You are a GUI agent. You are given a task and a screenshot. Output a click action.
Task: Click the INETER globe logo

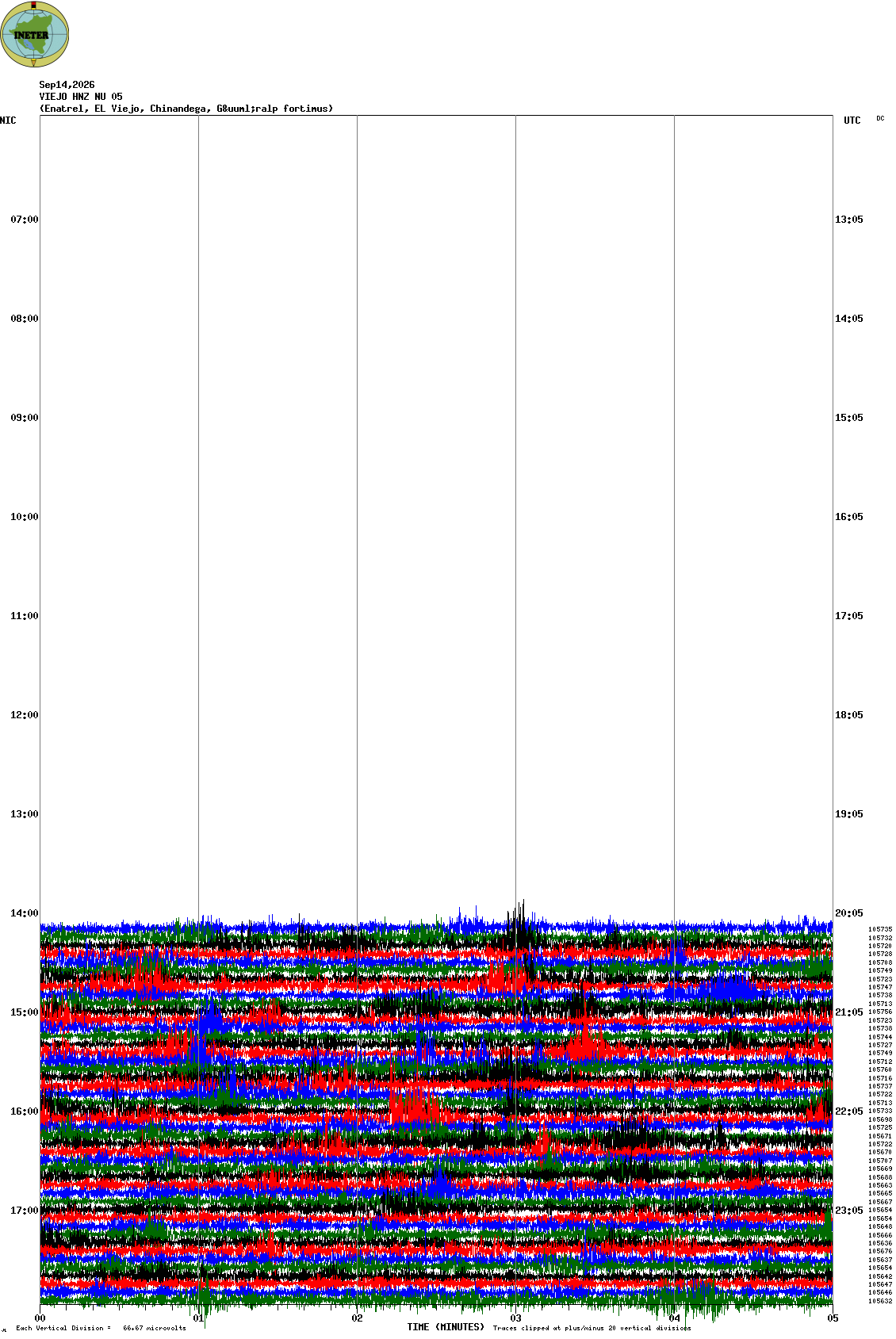(35, 34)
